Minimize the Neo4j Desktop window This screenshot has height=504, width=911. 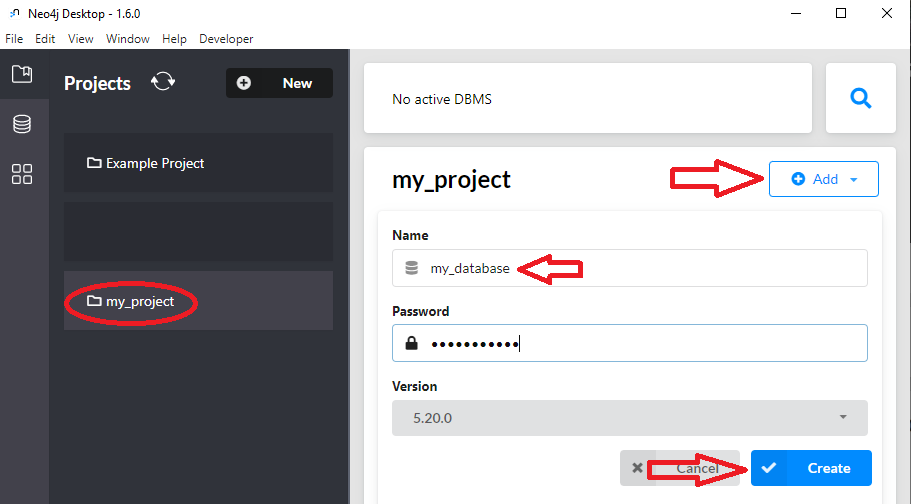[796, 13]
